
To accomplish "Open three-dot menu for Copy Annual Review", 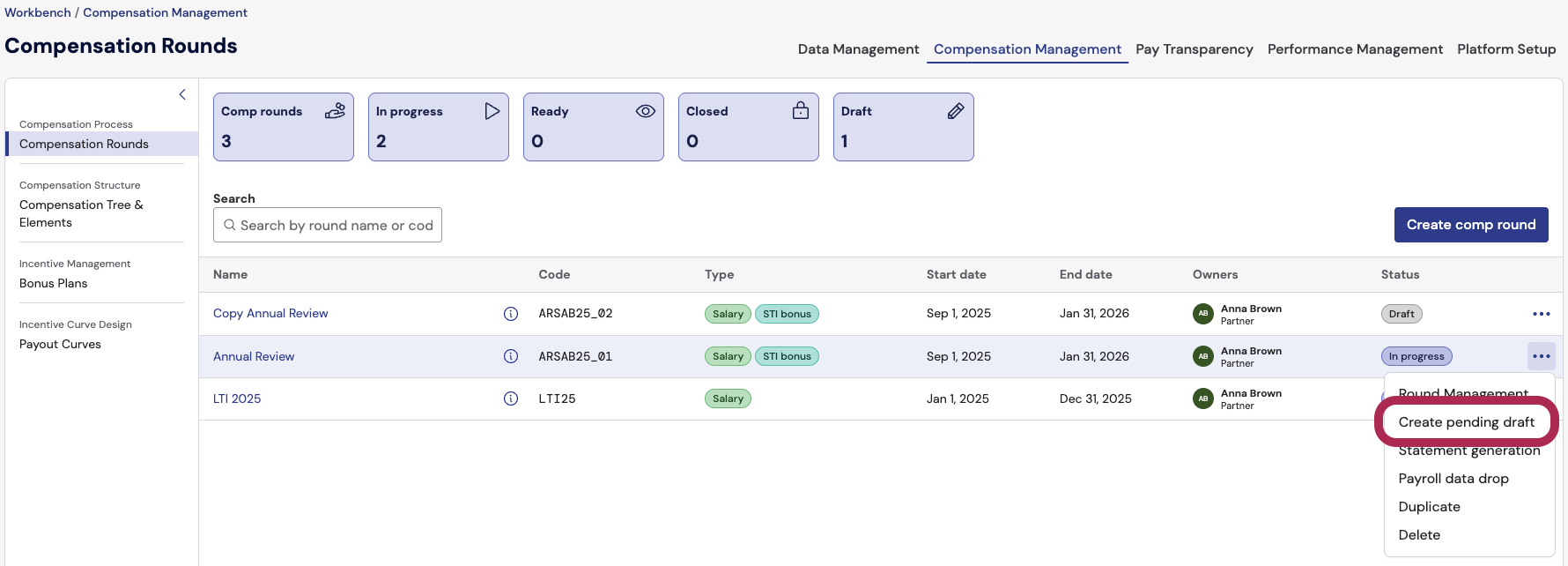I will click(1541, 314).
